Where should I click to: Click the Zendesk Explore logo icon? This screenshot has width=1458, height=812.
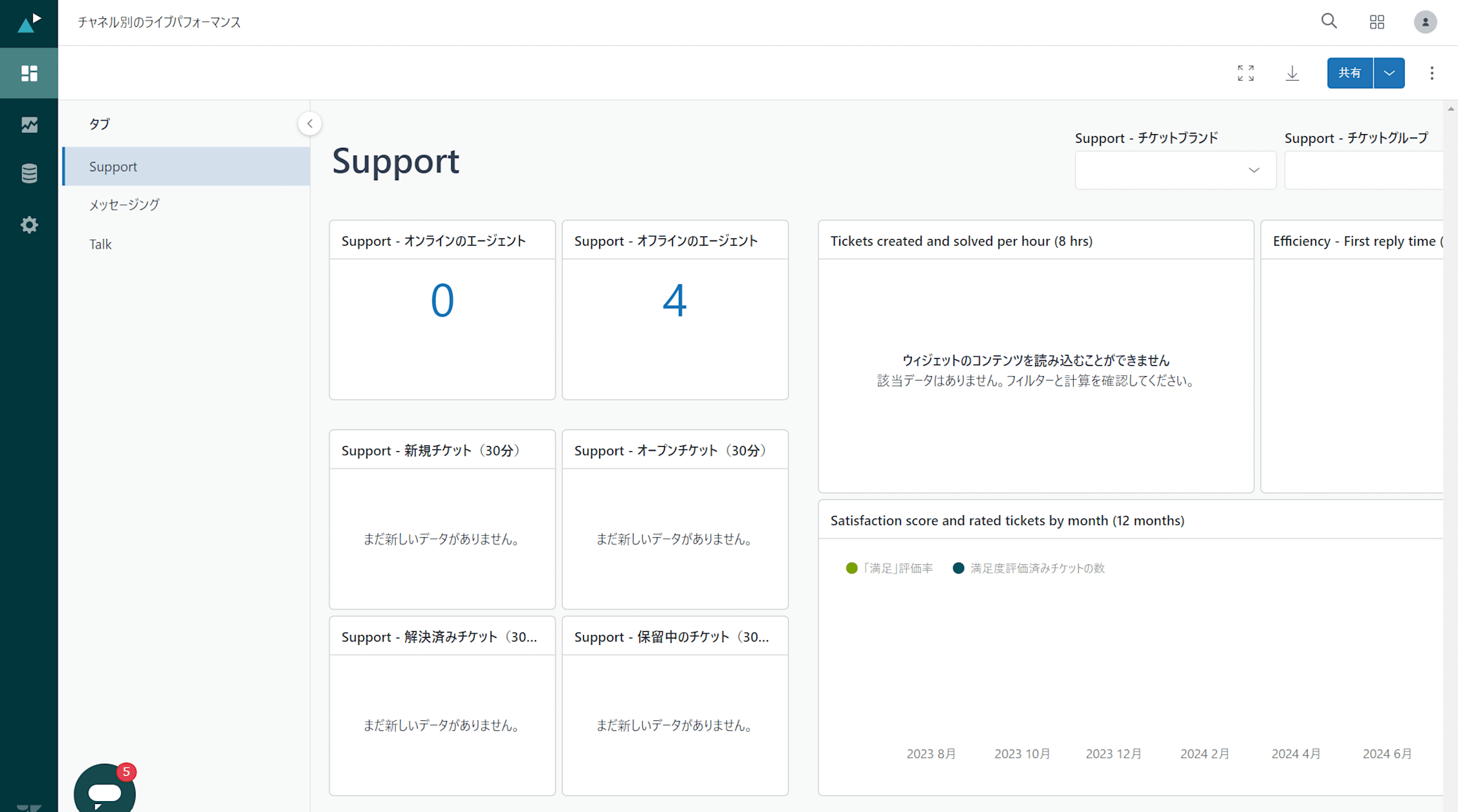pyautogui.click(x=29, y=23)
